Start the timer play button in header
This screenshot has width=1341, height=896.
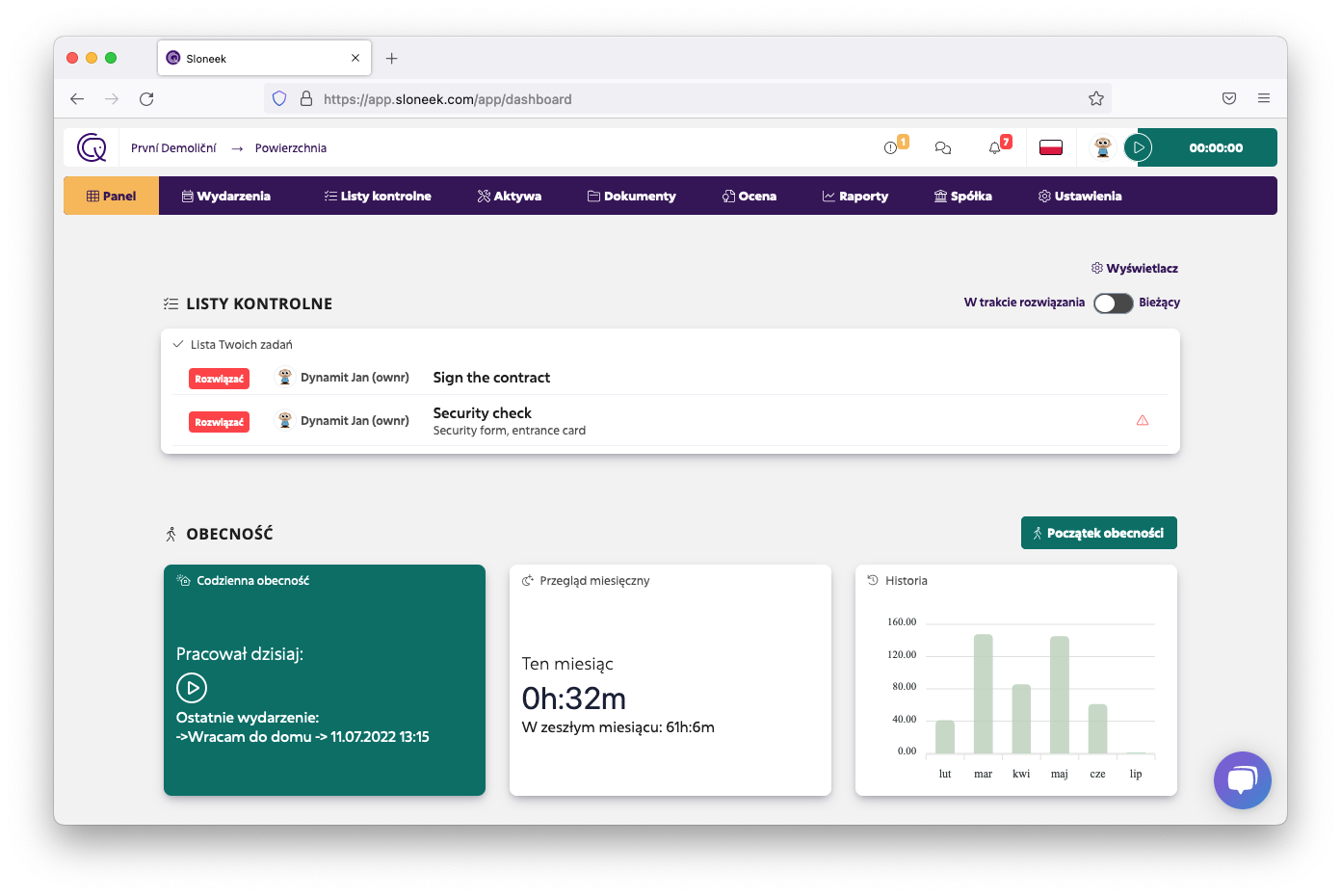(x=1139, y=147)
